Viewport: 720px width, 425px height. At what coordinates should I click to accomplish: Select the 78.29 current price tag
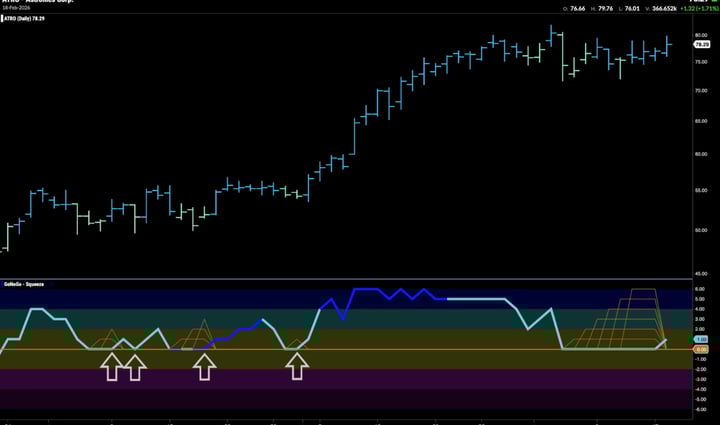pyautogui.click(x=702, y=45)
